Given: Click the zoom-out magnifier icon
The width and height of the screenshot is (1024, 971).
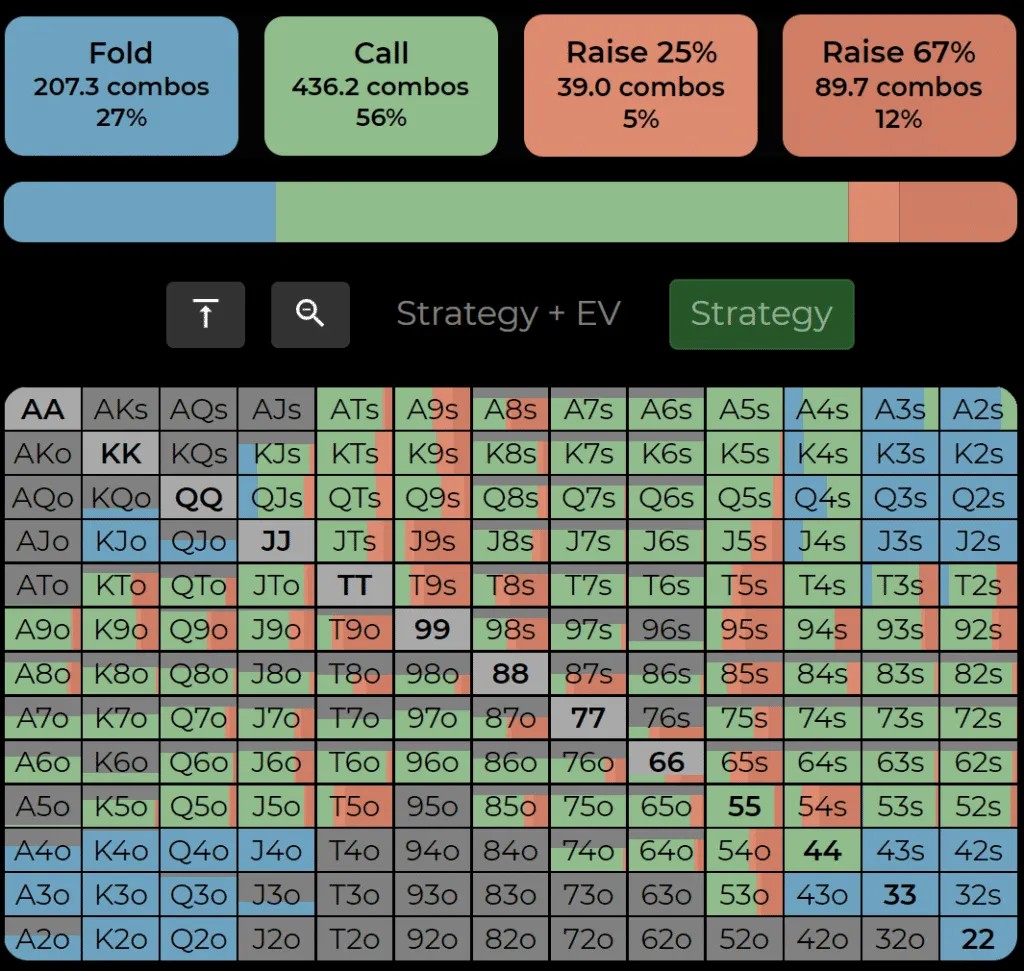Looking at the screenshot, I should click(x=310, y=315).
